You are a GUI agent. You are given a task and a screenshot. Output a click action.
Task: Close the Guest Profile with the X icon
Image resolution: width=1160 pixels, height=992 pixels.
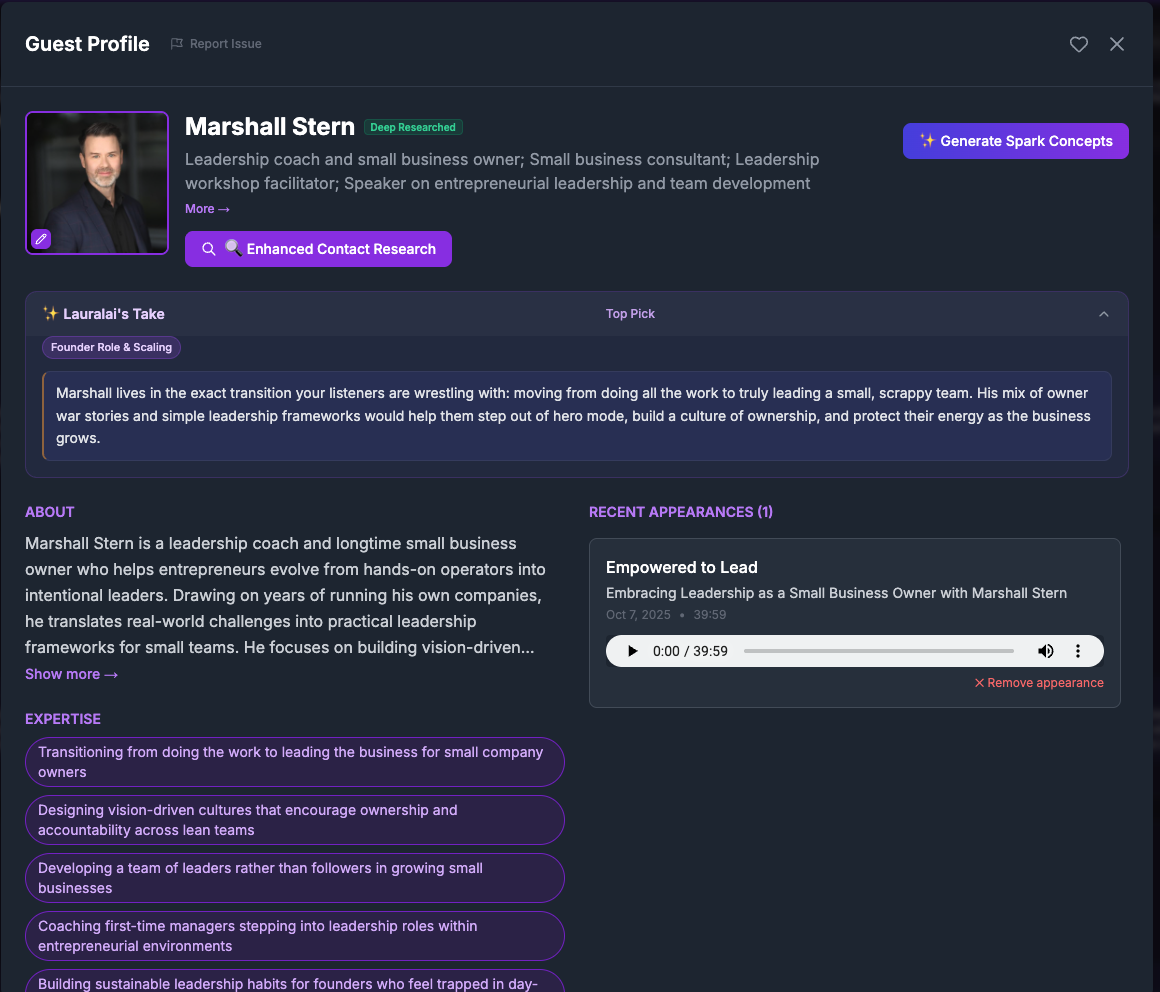pyautogui.click(x=1117, y=44)
